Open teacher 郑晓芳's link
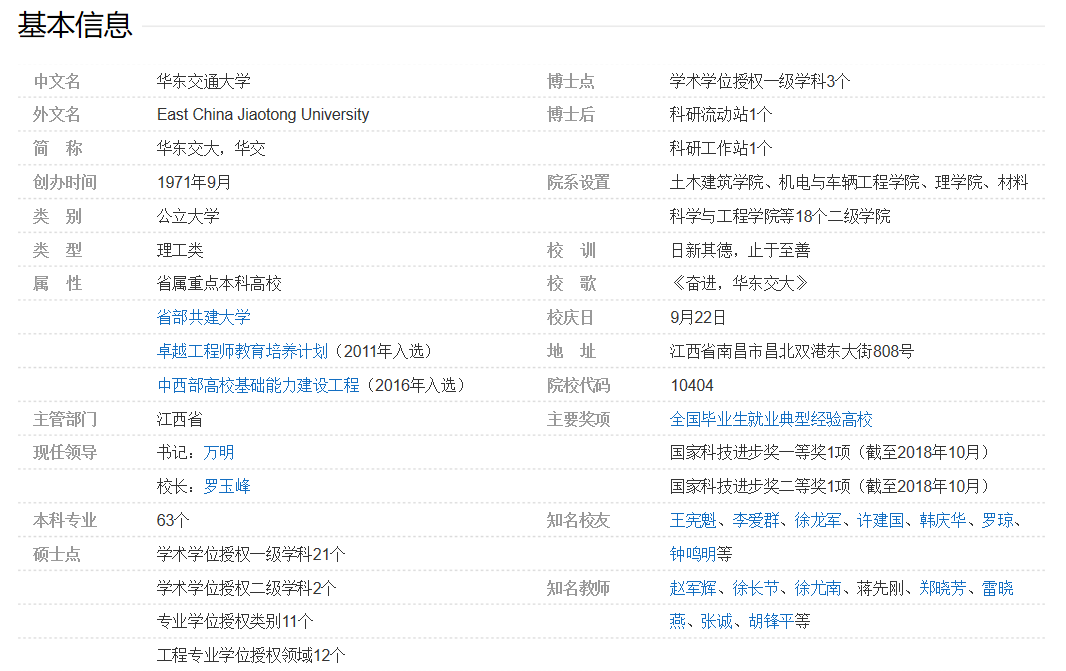The width and height of the screenshot is (1066, 671). click(x=943, y=588)
